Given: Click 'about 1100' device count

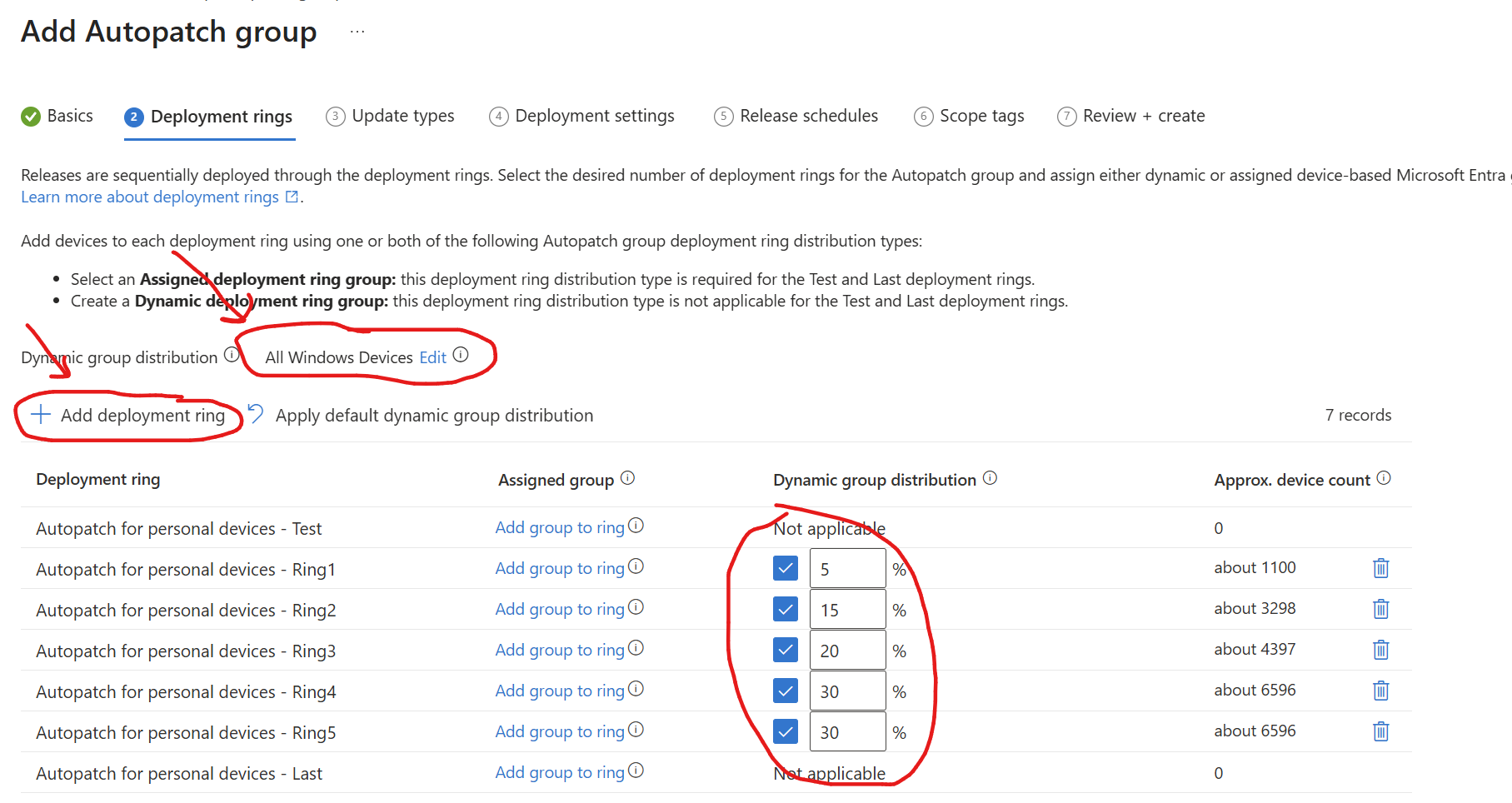Looking at the screenshot, I should [1255, 567].
